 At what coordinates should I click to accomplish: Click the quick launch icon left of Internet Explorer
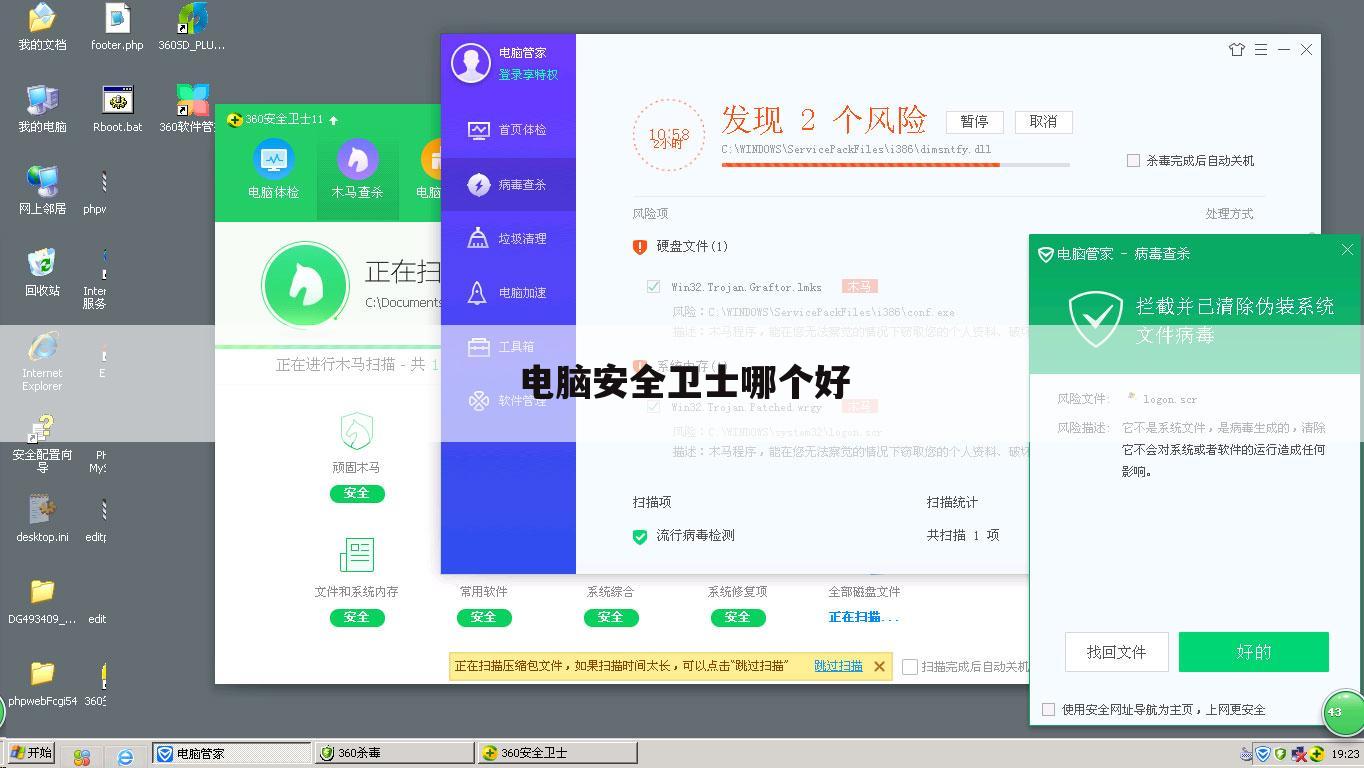pos(82,757)
